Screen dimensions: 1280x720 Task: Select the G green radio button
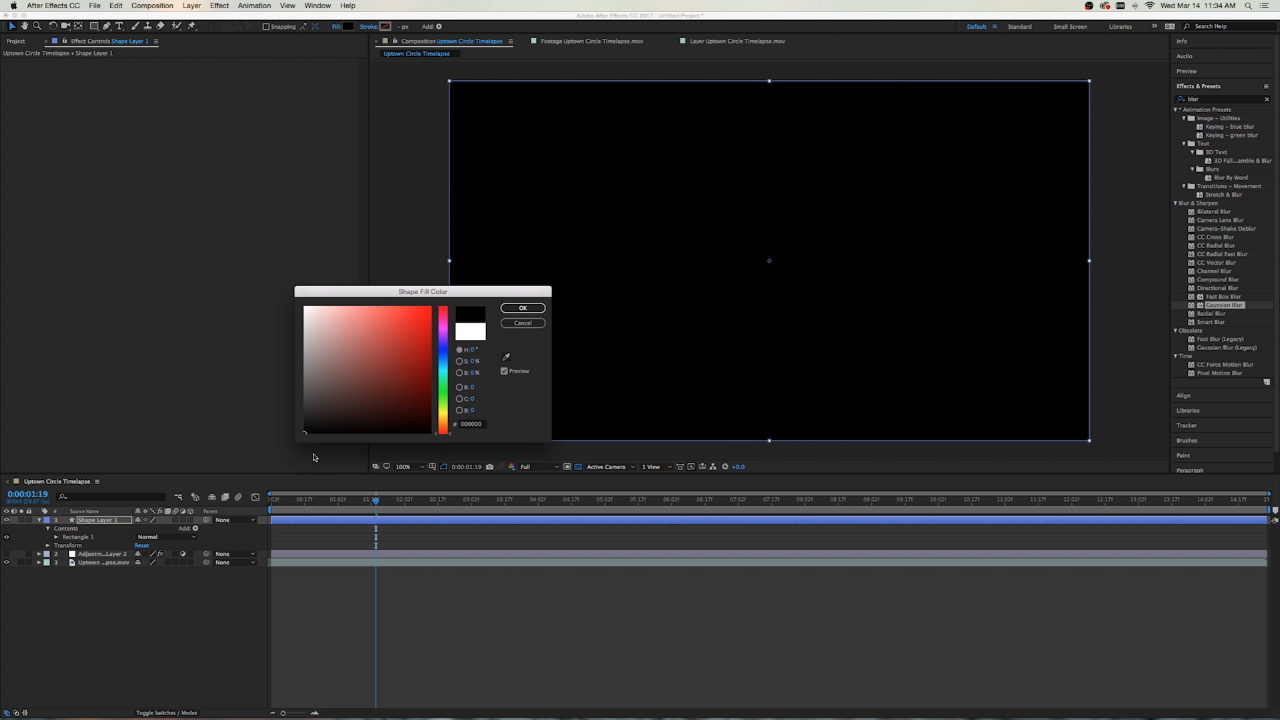click(459, 398)
